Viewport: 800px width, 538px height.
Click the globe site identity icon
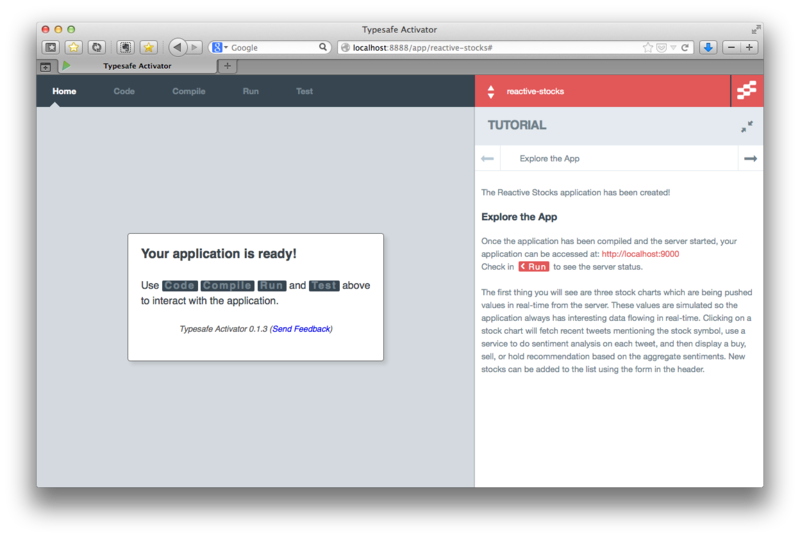(x=345, y=47)
